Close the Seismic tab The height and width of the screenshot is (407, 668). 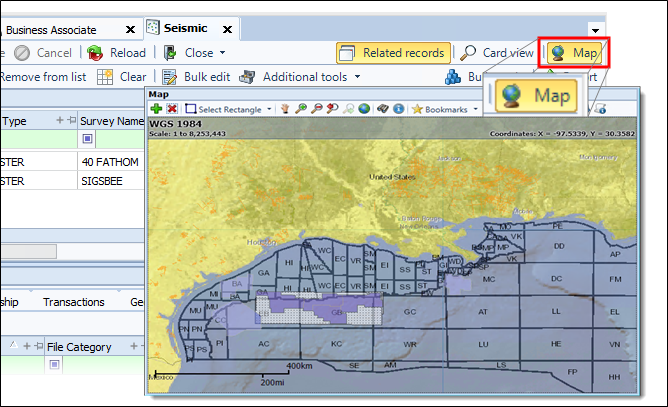pos(227,29)
